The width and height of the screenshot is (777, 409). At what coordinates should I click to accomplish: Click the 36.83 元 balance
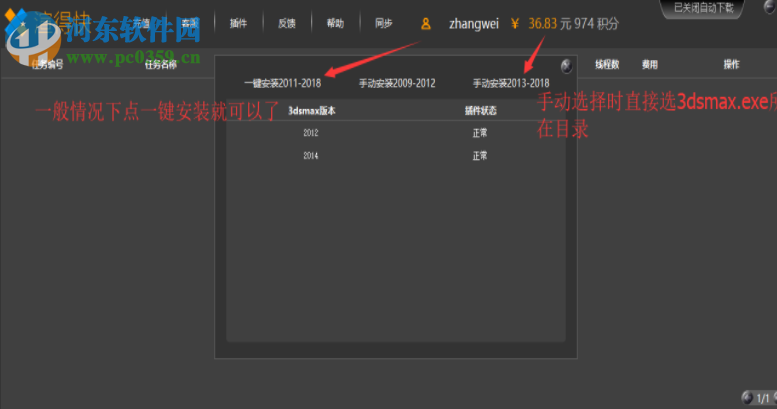coord(550,23)
